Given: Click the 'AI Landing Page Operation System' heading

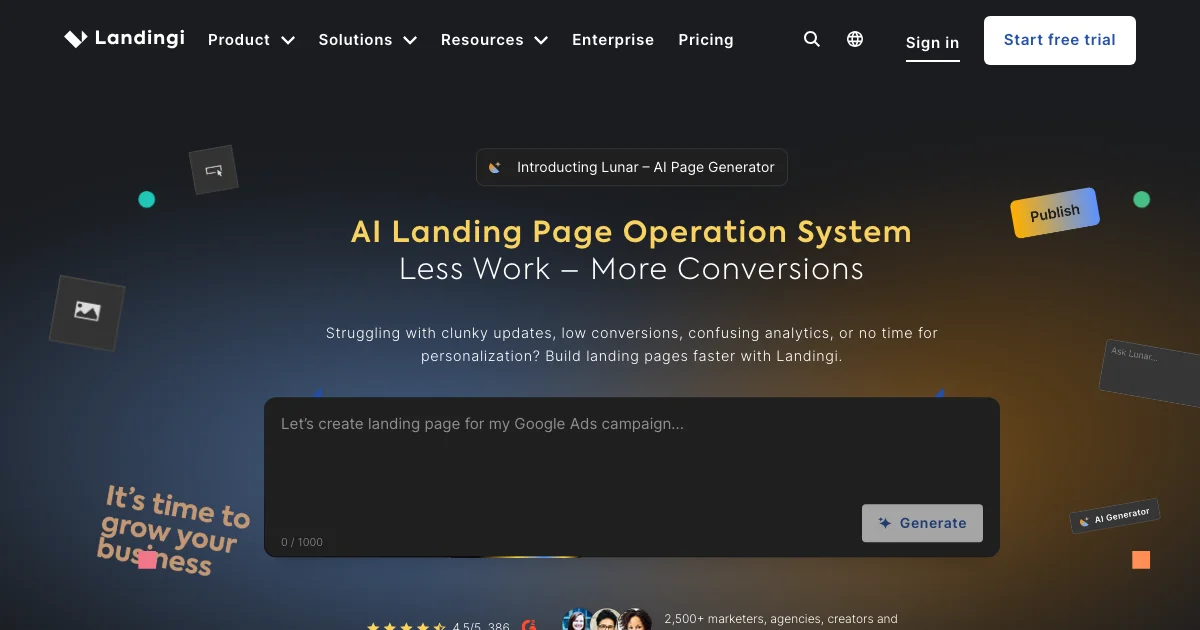Looking at the screenshot, I should pos(631,232).
